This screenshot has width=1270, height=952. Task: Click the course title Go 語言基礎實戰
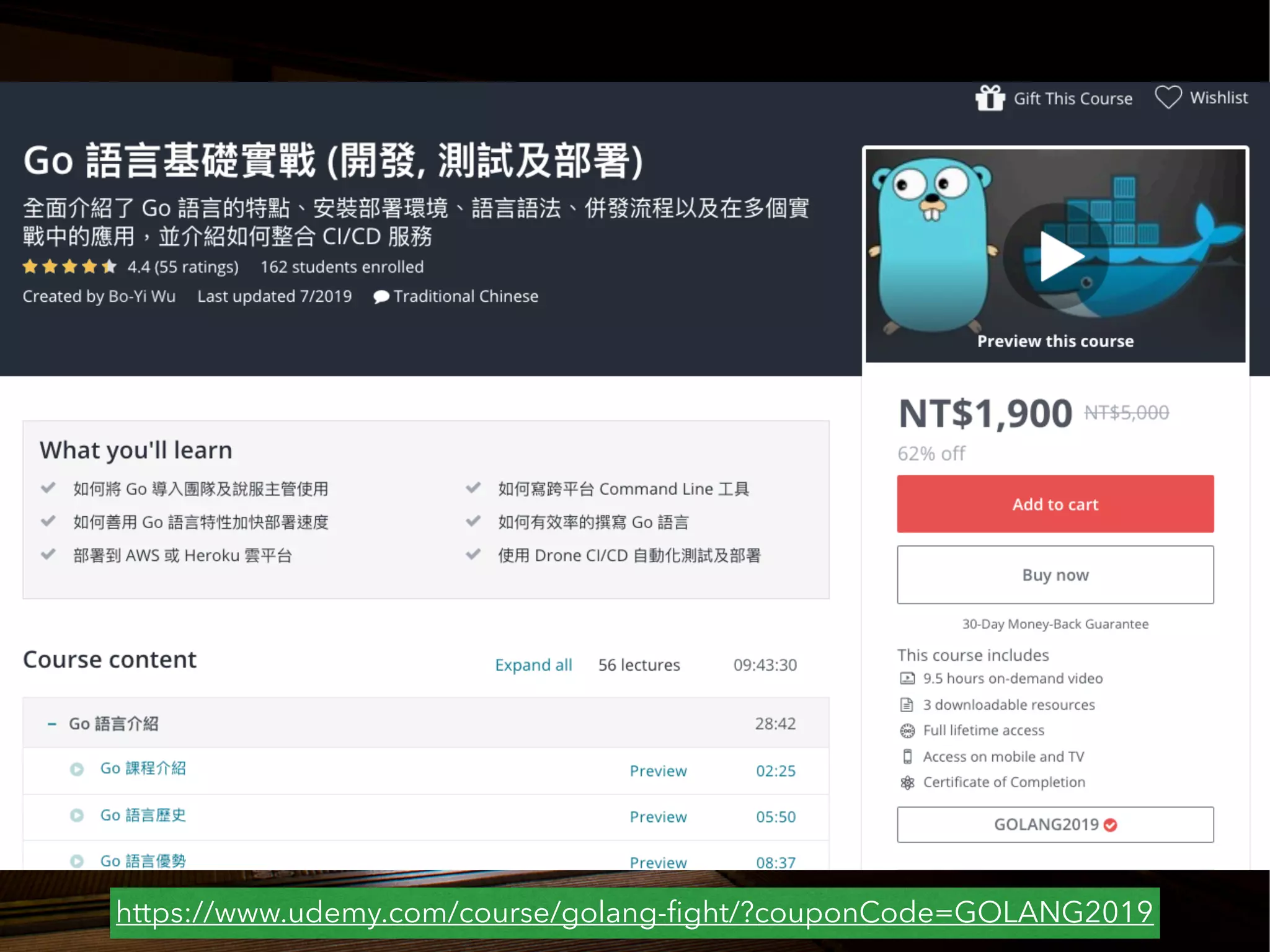[x=334, y=161]
